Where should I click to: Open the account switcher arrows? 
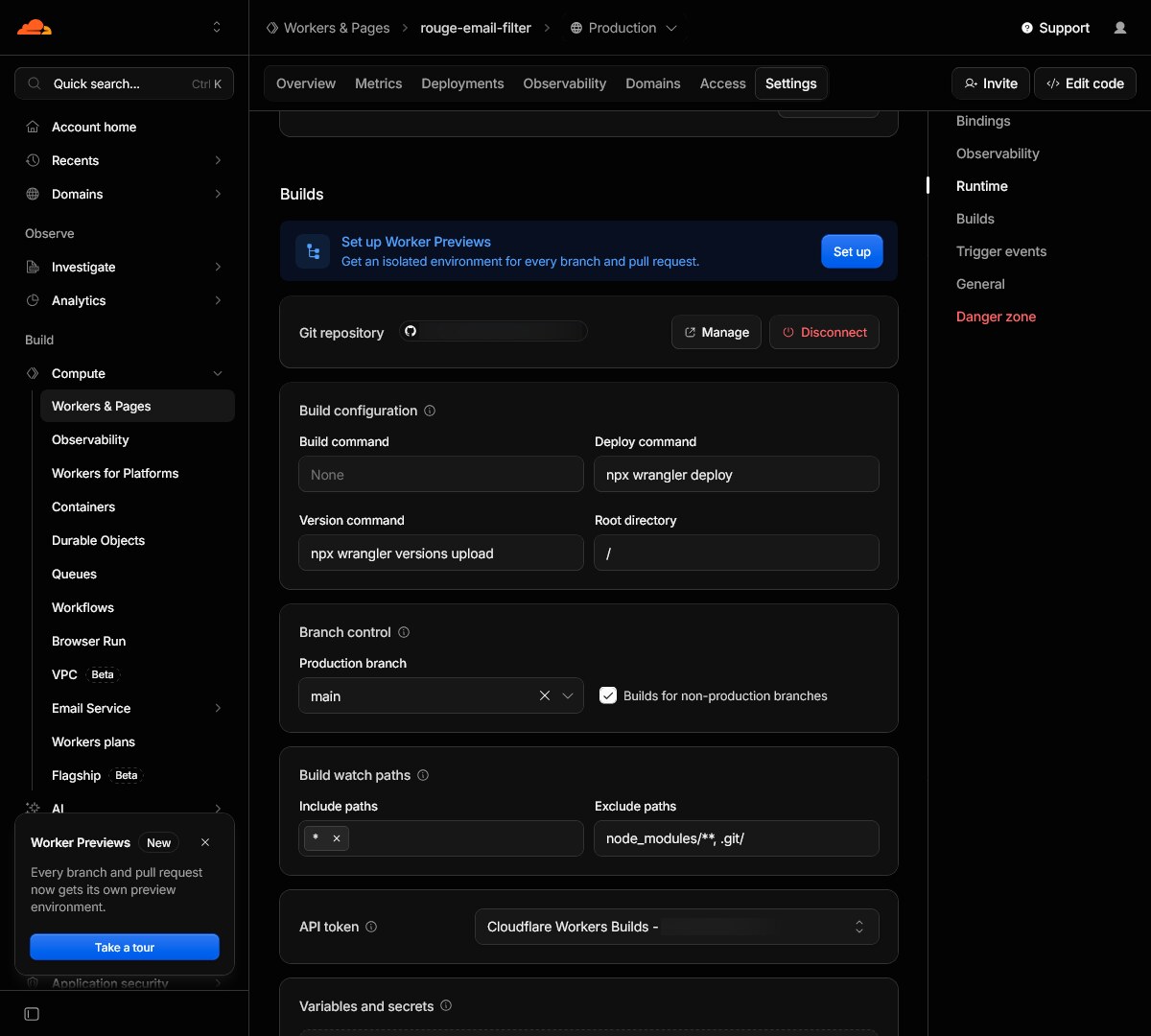(217, 27)
